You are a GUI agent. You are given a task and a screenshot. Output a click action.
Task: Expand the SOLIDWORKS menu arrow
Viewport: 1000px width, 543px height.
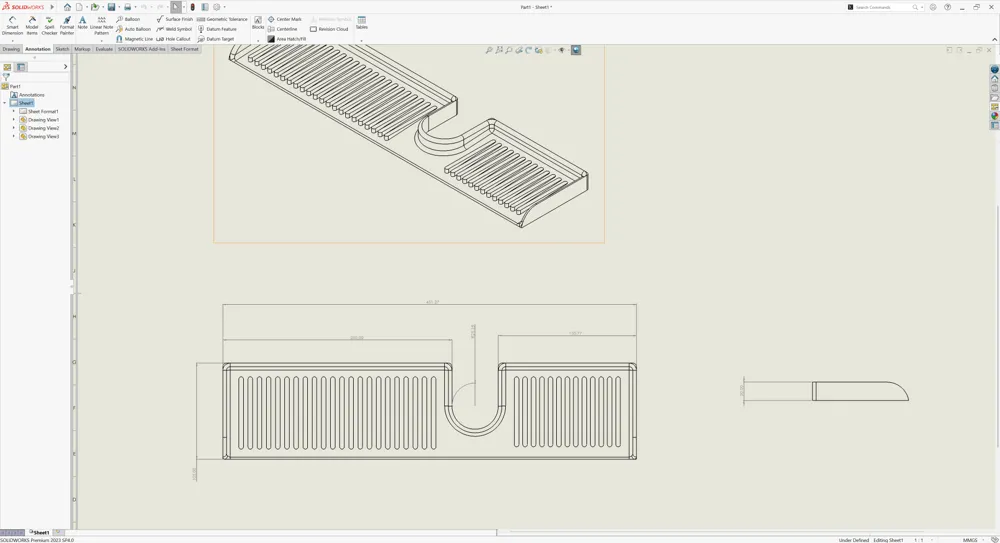(52, 7)
